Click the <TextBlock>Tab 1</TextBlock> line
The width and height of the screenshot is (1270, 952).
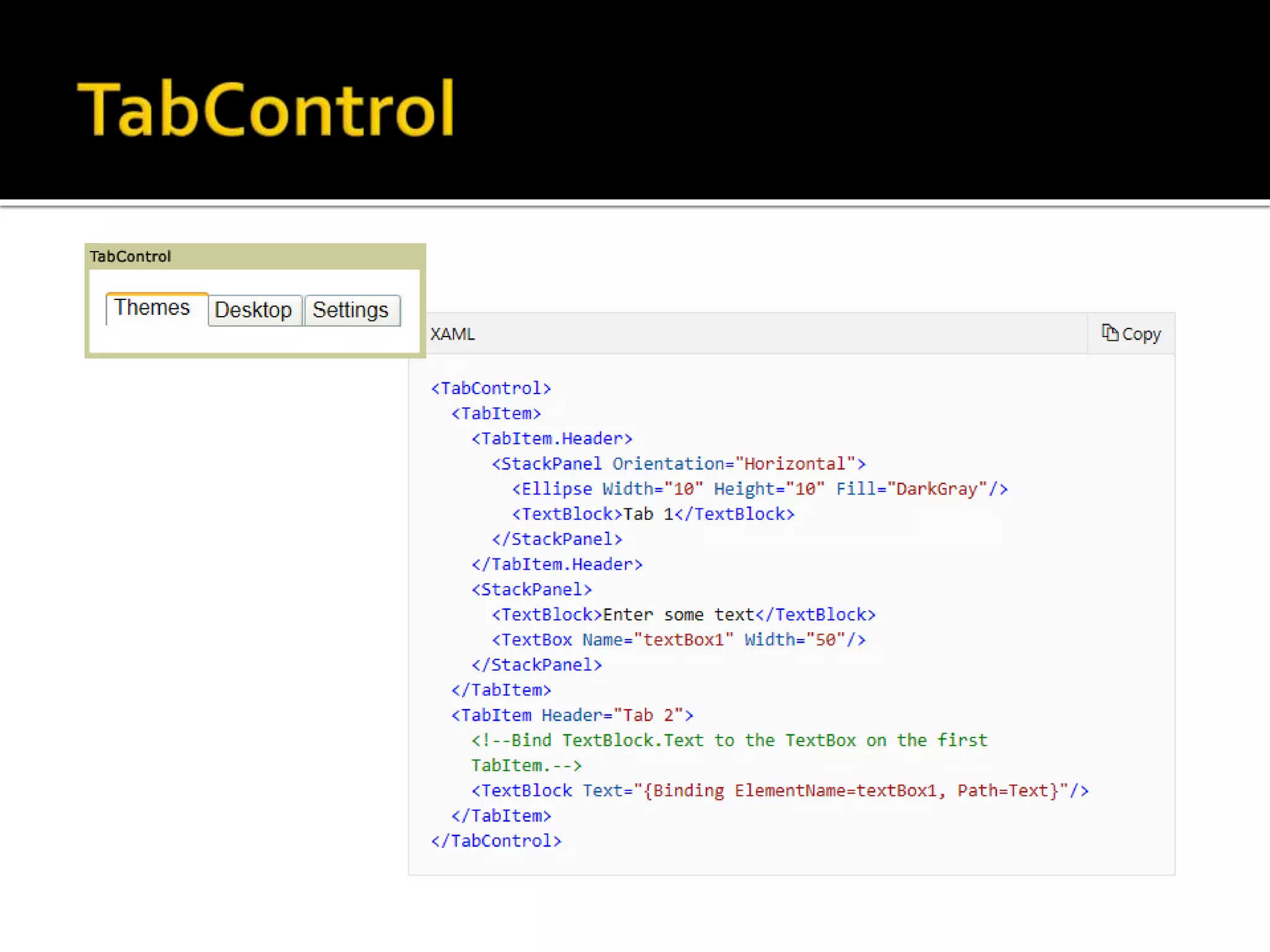(653, 514)
